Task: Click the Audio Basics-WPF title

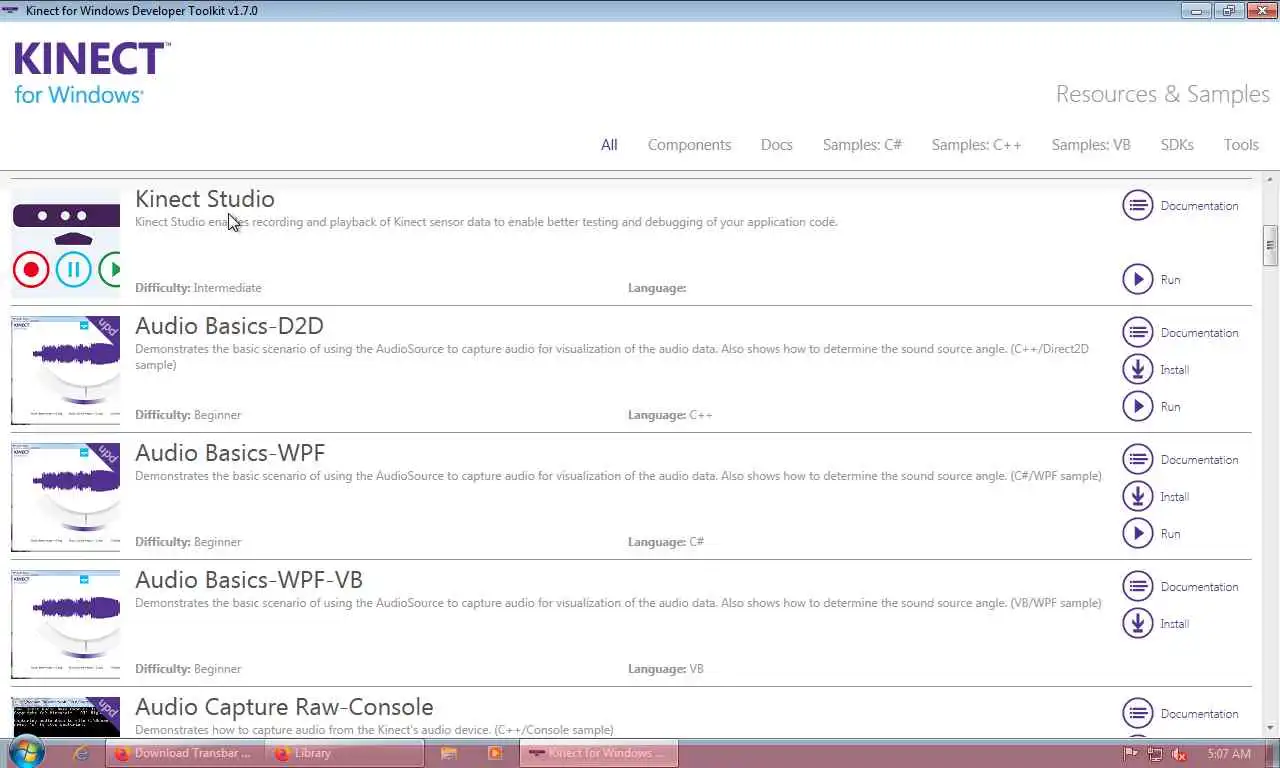Action: pos(230,453)
